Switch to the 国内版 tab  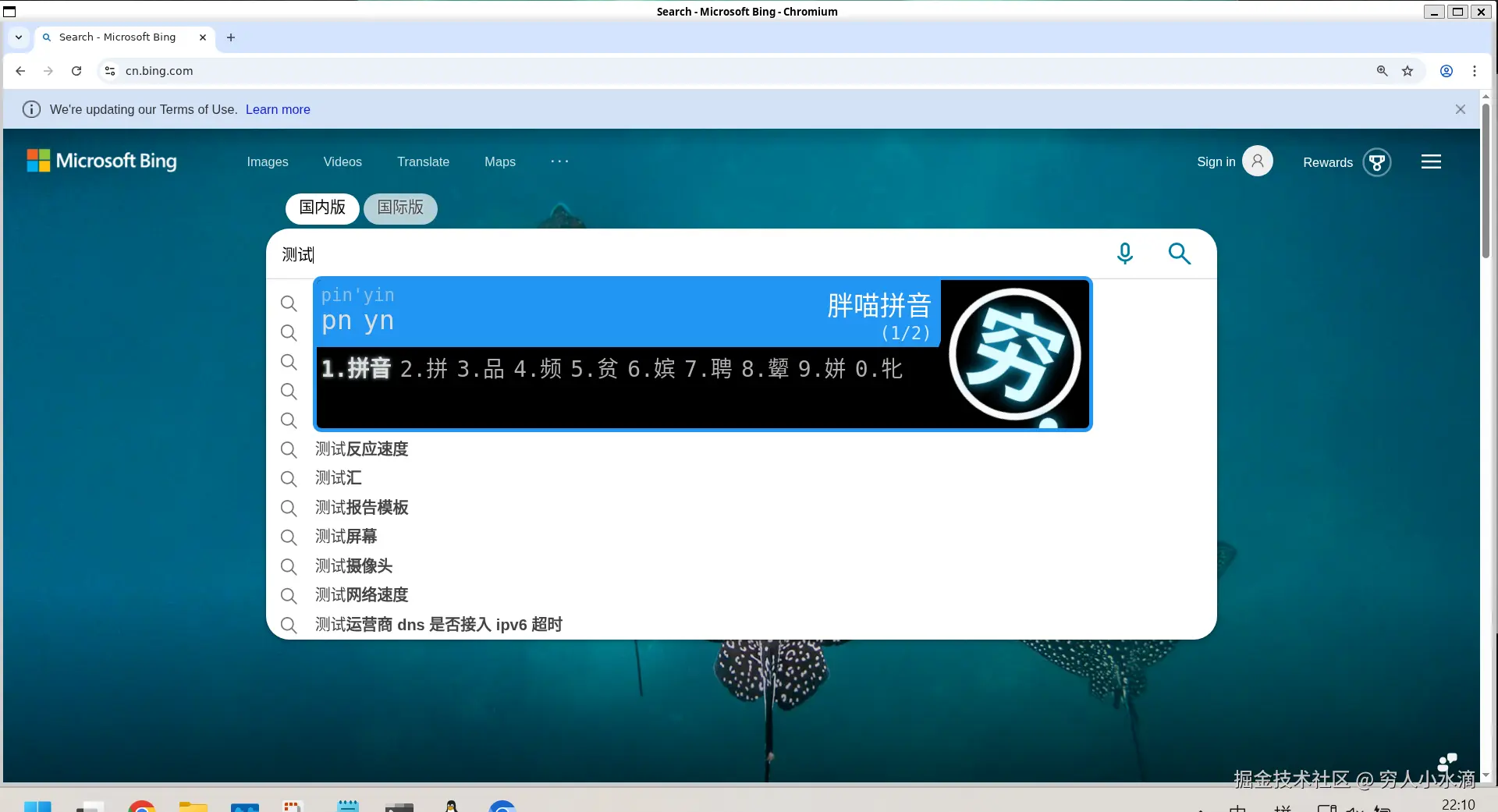[321, 208]
